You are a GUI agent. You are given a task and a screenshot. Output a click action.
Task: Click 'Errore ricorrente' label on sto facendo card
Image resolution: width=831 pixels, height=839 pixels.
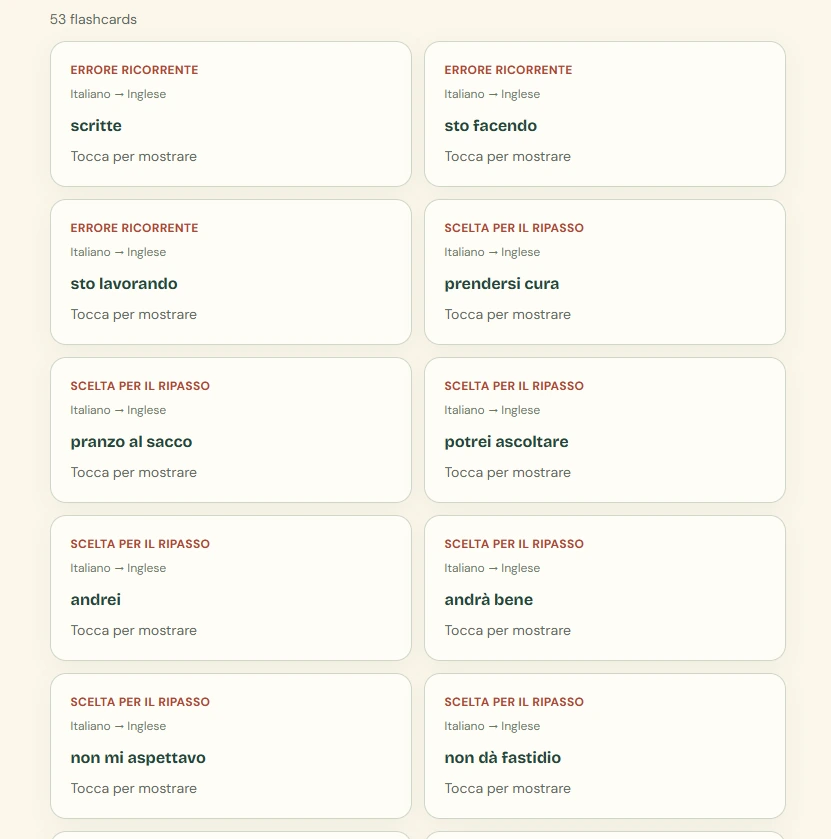coord(508,70)
